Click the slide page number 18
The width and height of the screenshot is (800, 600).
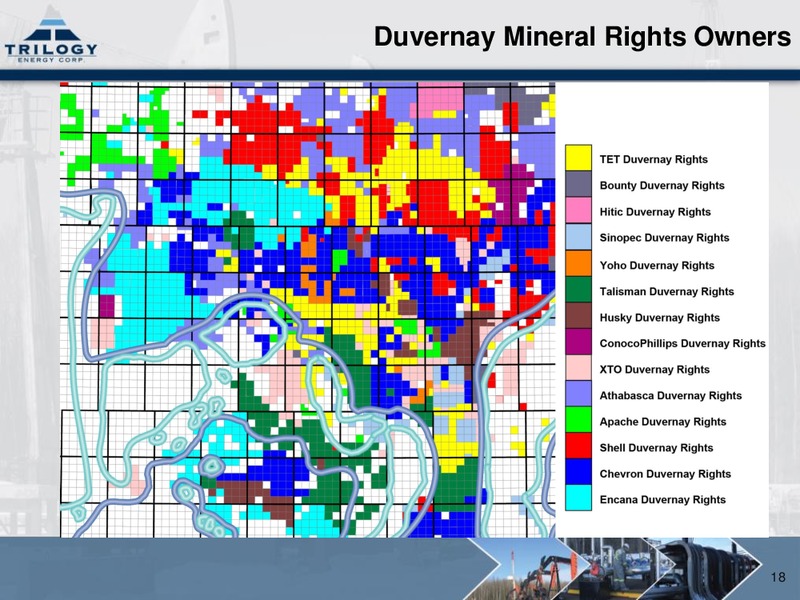(x=778, y=577)
